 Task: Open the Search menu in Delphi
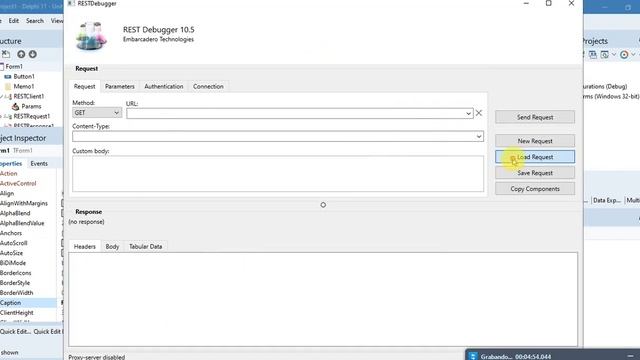point(35,20)
